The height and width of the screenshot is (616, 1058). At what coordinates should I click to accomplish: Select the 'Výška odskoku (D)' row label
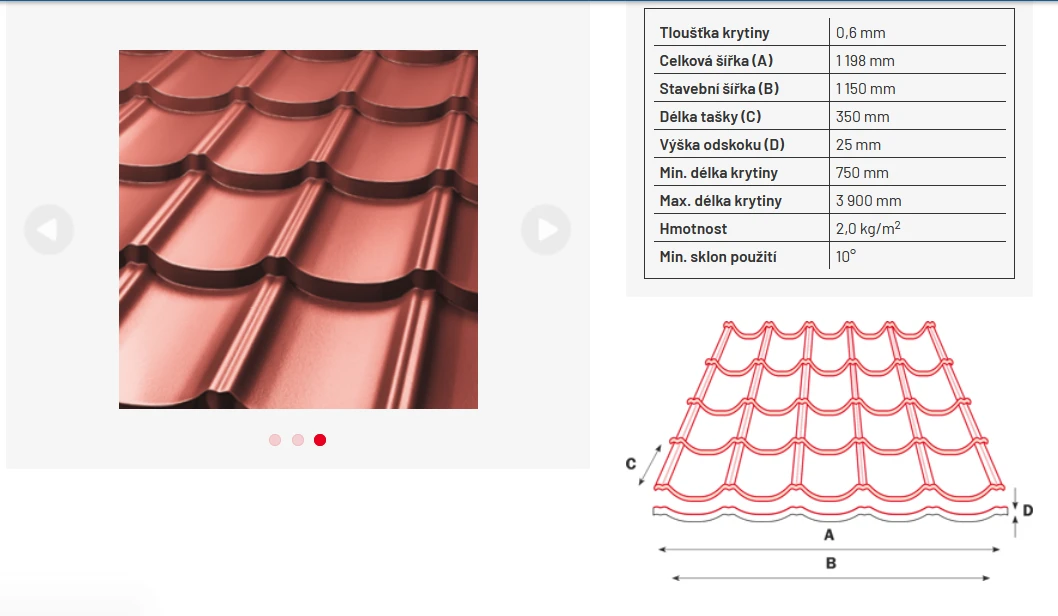coord(722,145)
